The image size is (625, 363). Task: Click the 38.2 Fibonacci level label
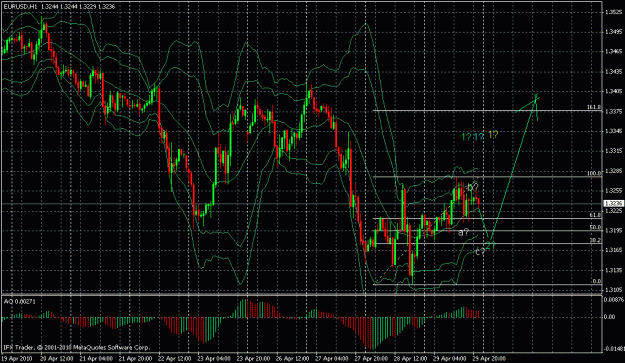[x=596, y=240]
